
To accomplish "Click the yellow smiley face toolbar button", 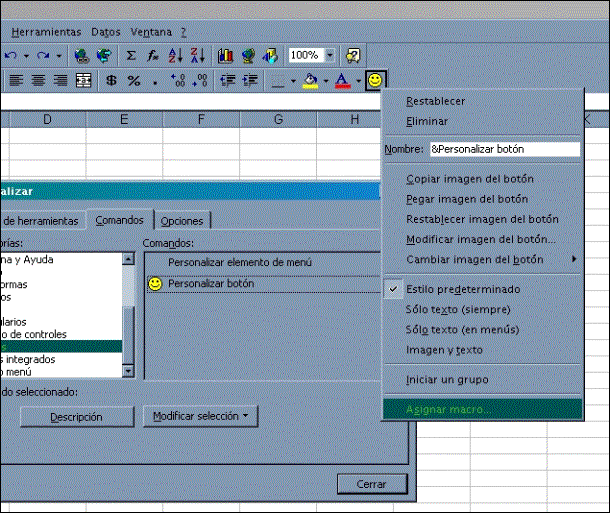I will tap(375, 80).
